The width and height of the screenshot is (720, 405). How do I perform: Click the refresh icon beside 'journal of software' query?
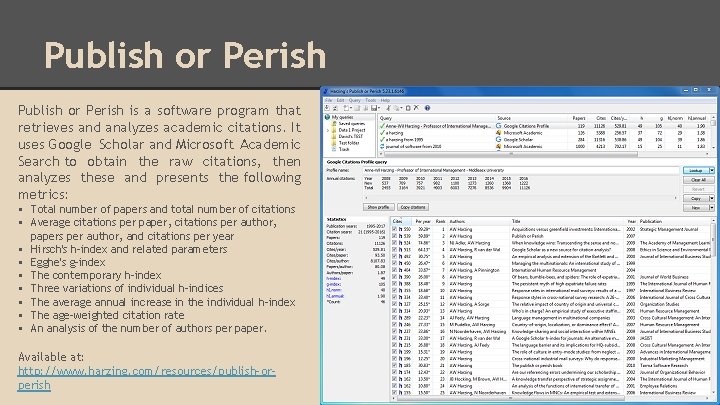[382, 146]
